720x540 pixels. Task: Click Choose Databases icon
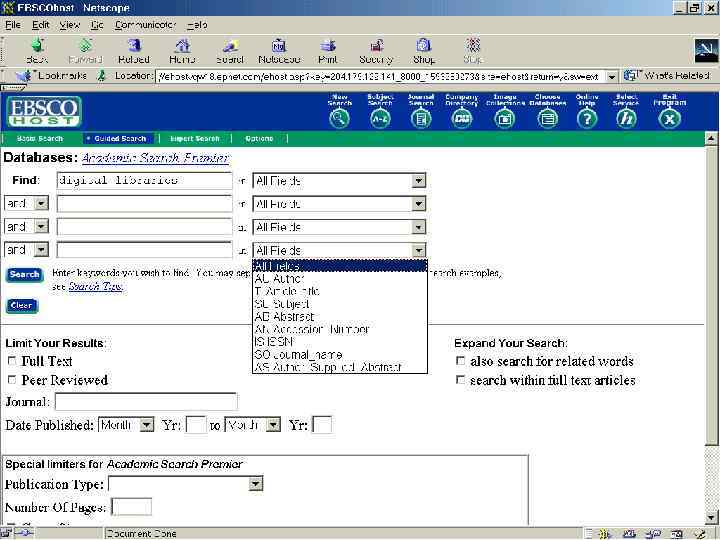pos(547,118)
